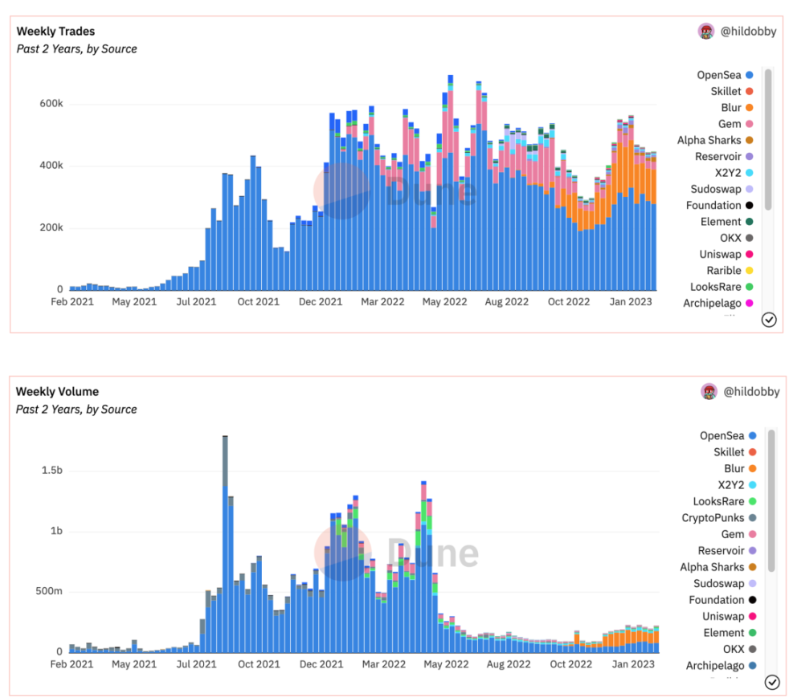
Task: Click Jan 2023 axis label in Weekly Trades
Action: pos(630,302)
